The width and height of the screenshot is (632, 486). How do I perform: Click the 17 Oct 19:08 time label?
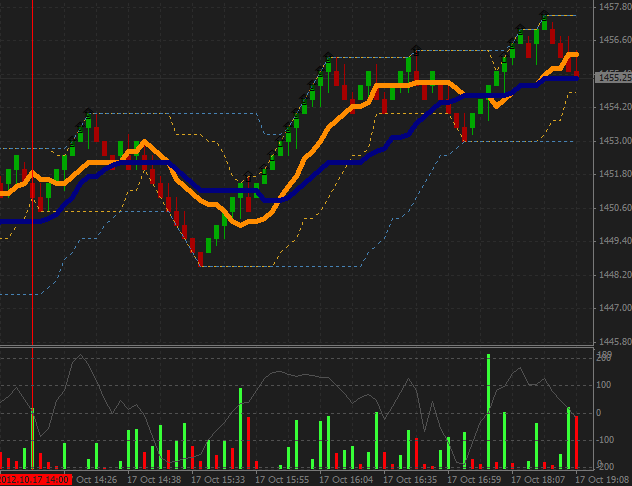click(603, 480)
